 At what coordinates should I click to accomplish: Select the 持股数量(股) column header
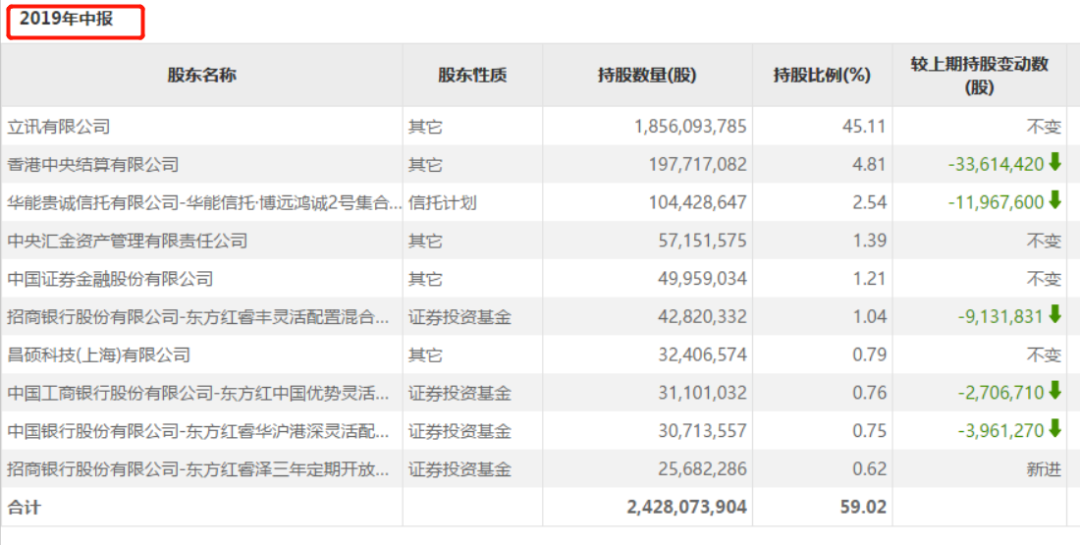coord(647,75)
